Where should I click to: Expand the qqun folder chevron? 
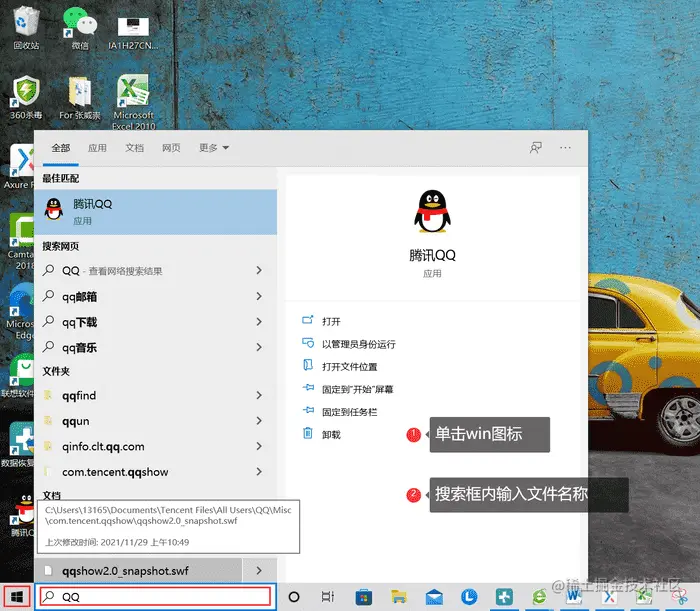[259, 420]
